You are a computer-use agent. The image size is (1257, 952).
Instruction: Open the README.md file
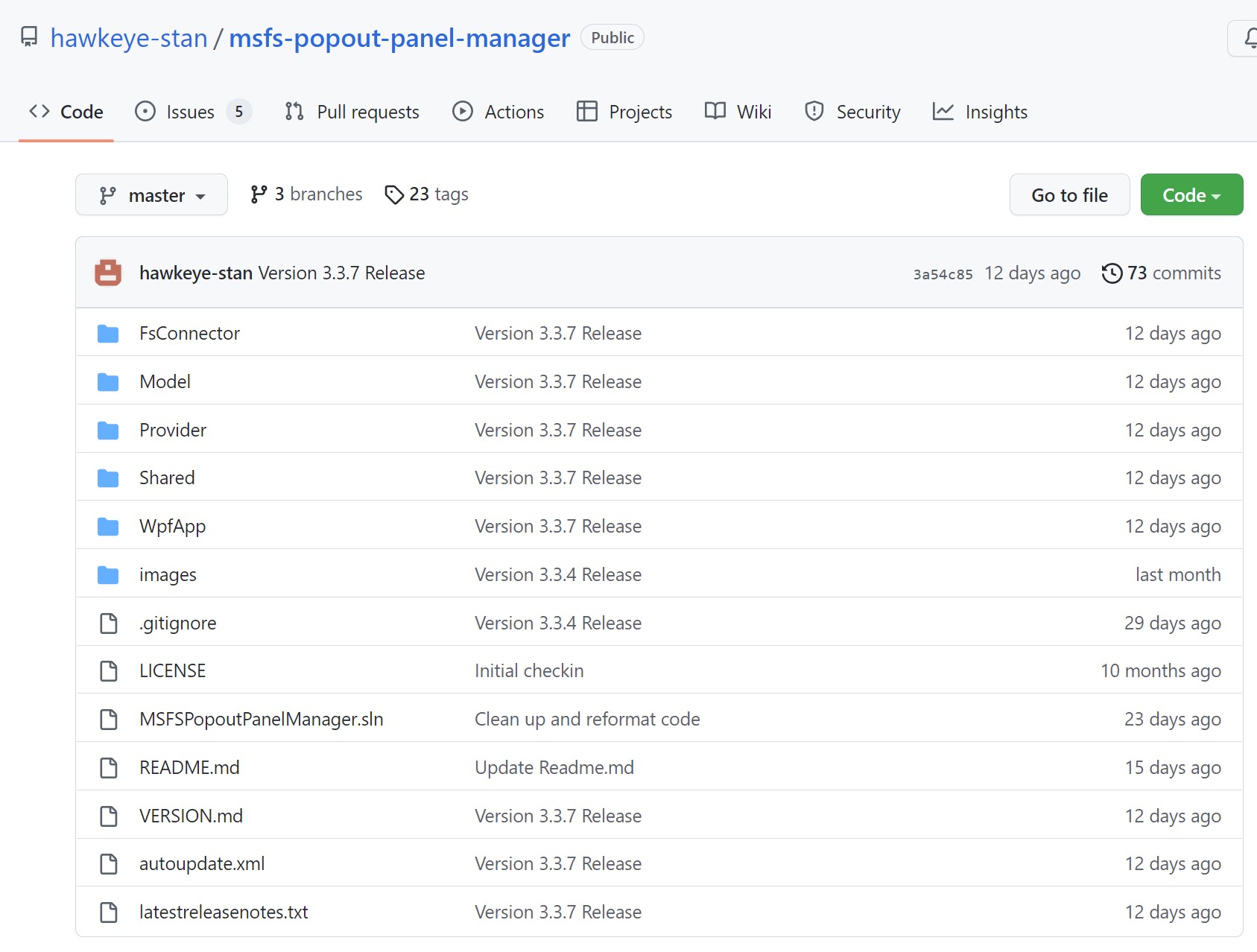point(189,767)
